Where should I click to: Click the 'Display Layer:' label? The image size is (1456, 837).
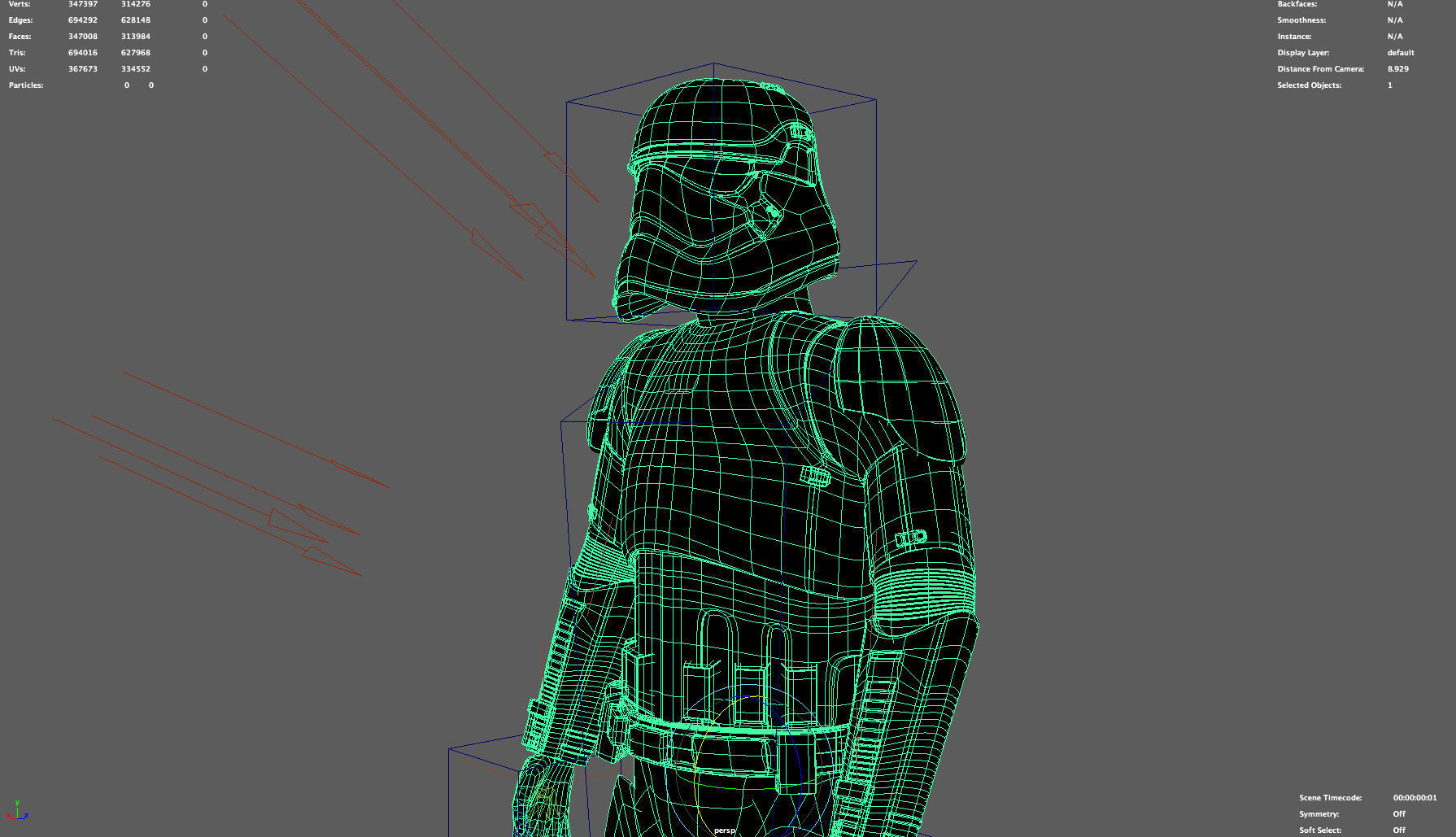pos(1303,53)
